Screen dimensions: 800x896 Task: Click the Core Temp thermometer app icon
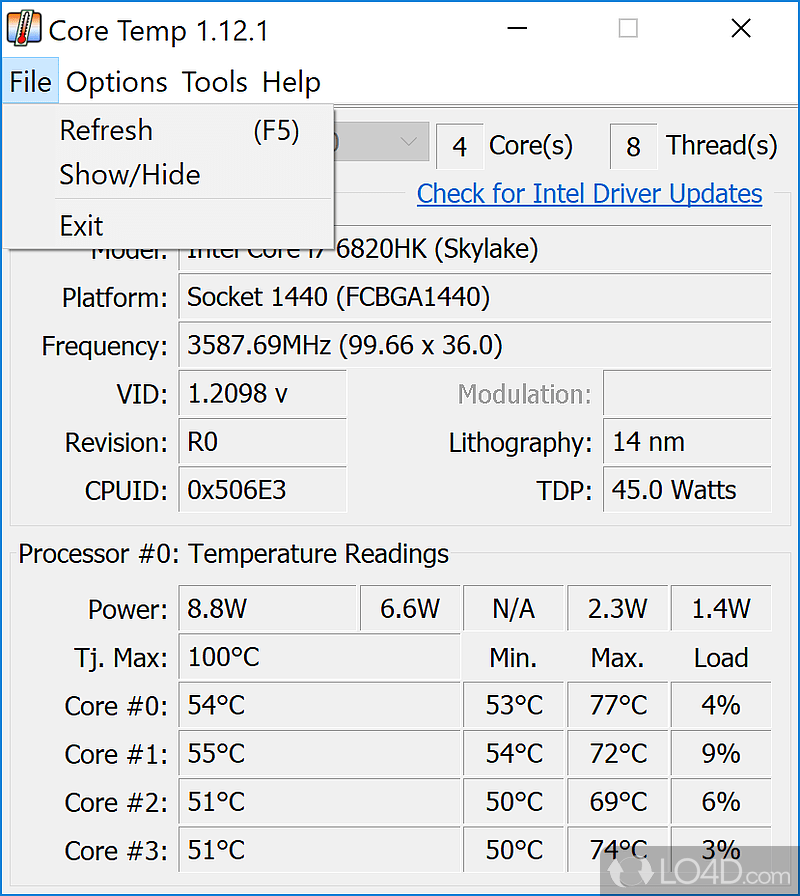(23, 29)
